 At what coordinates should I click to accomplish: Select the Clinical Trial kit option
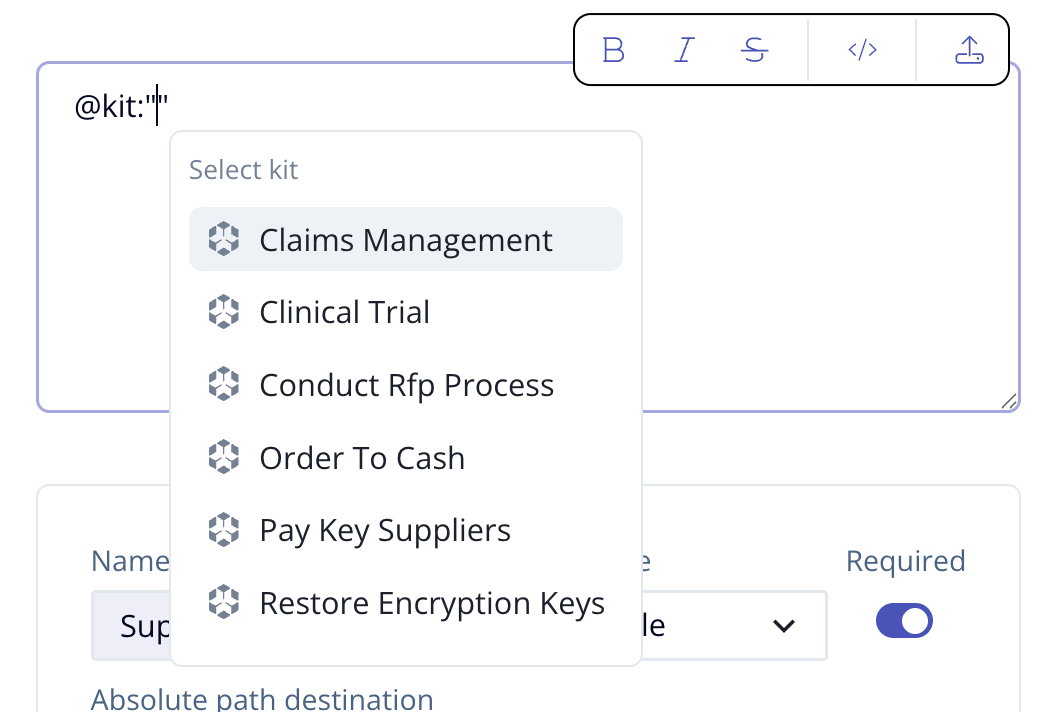(x=344, y=312)
